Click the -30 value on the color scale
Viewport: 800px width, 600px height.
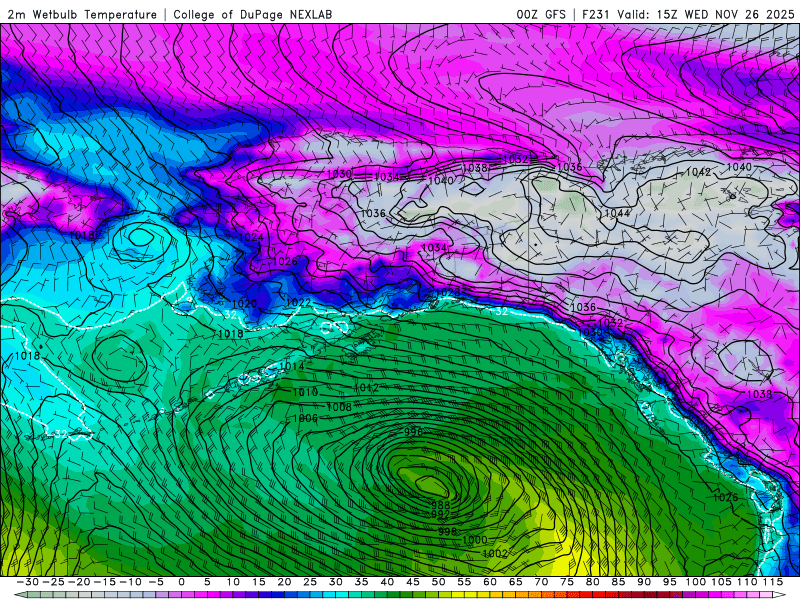point(28,582)
